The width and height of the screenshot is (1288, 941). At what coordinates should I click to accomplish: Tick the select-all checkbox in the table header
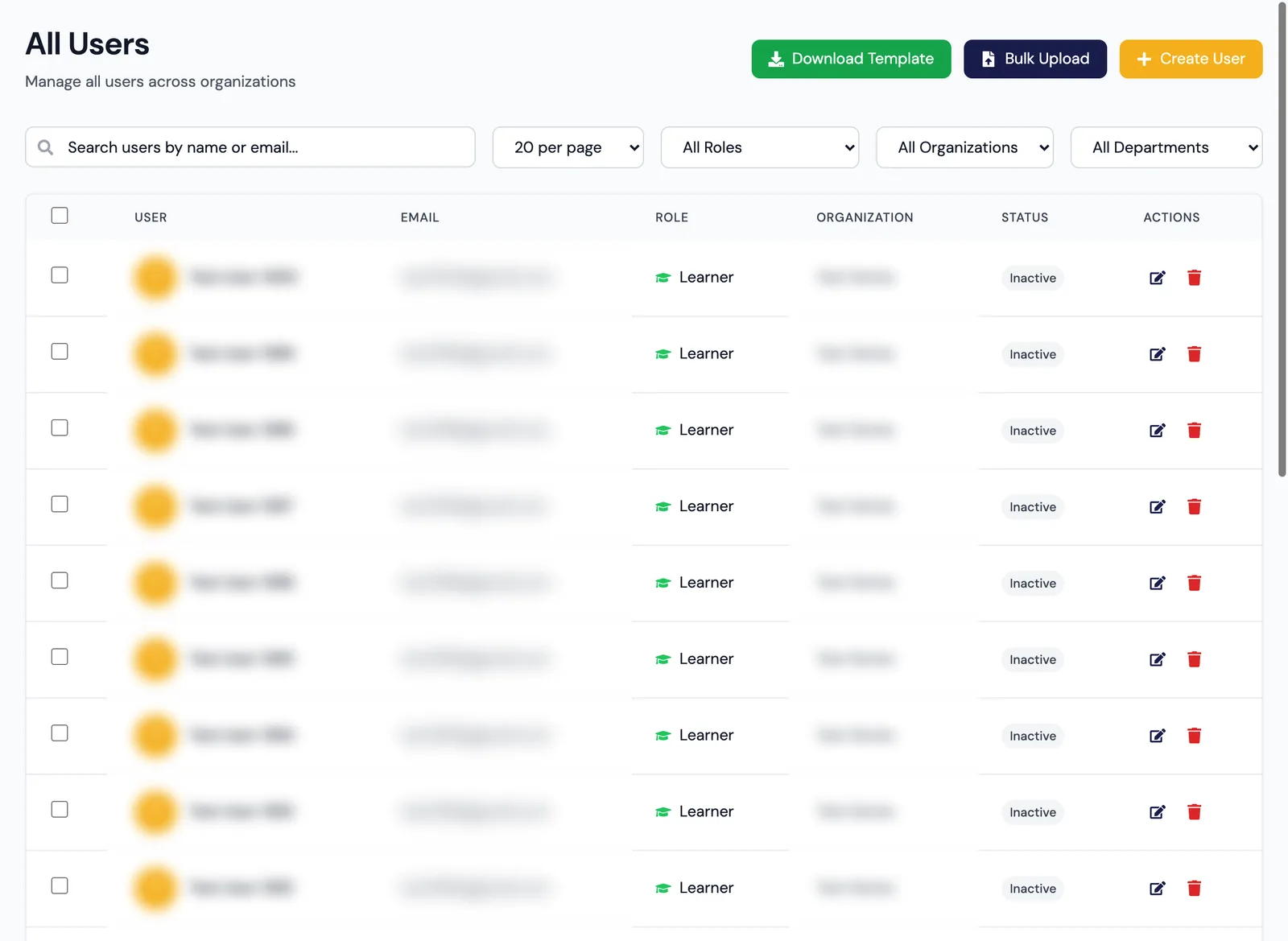click(x=60, y=216)
